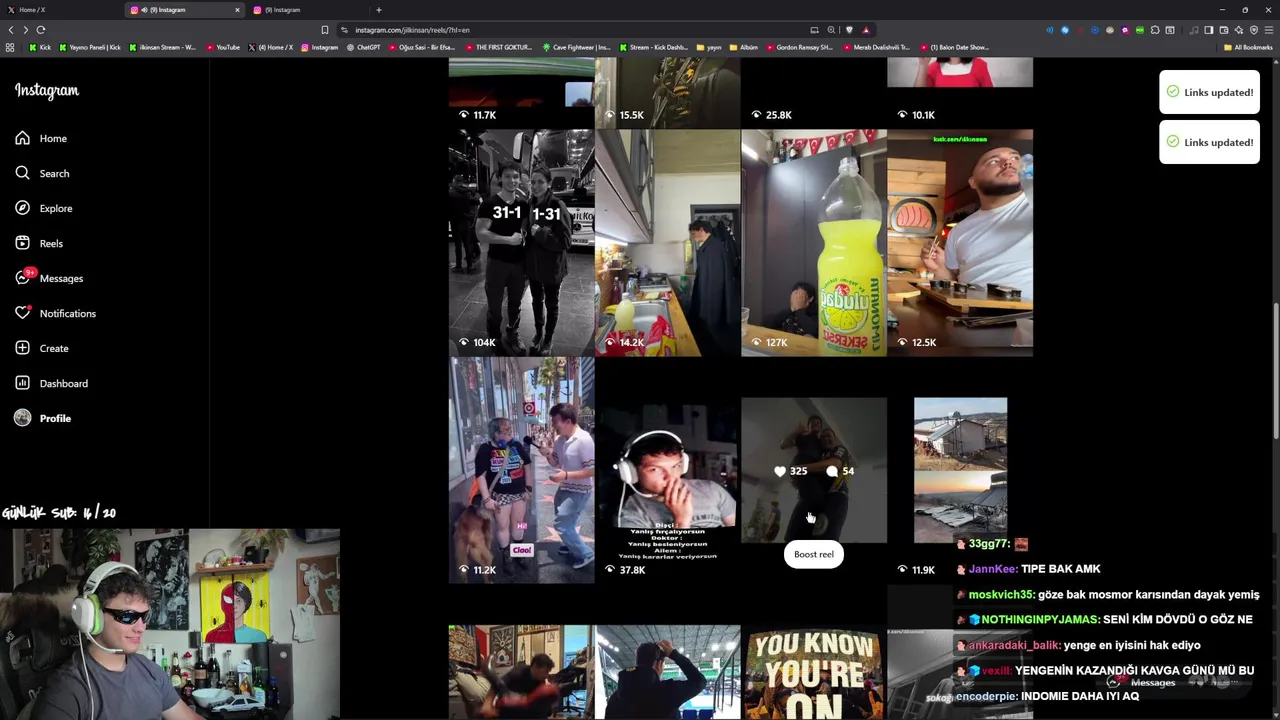The image size is (1280, 720).
Task: Go to Explore in sidebar
Action: [43, 208]
